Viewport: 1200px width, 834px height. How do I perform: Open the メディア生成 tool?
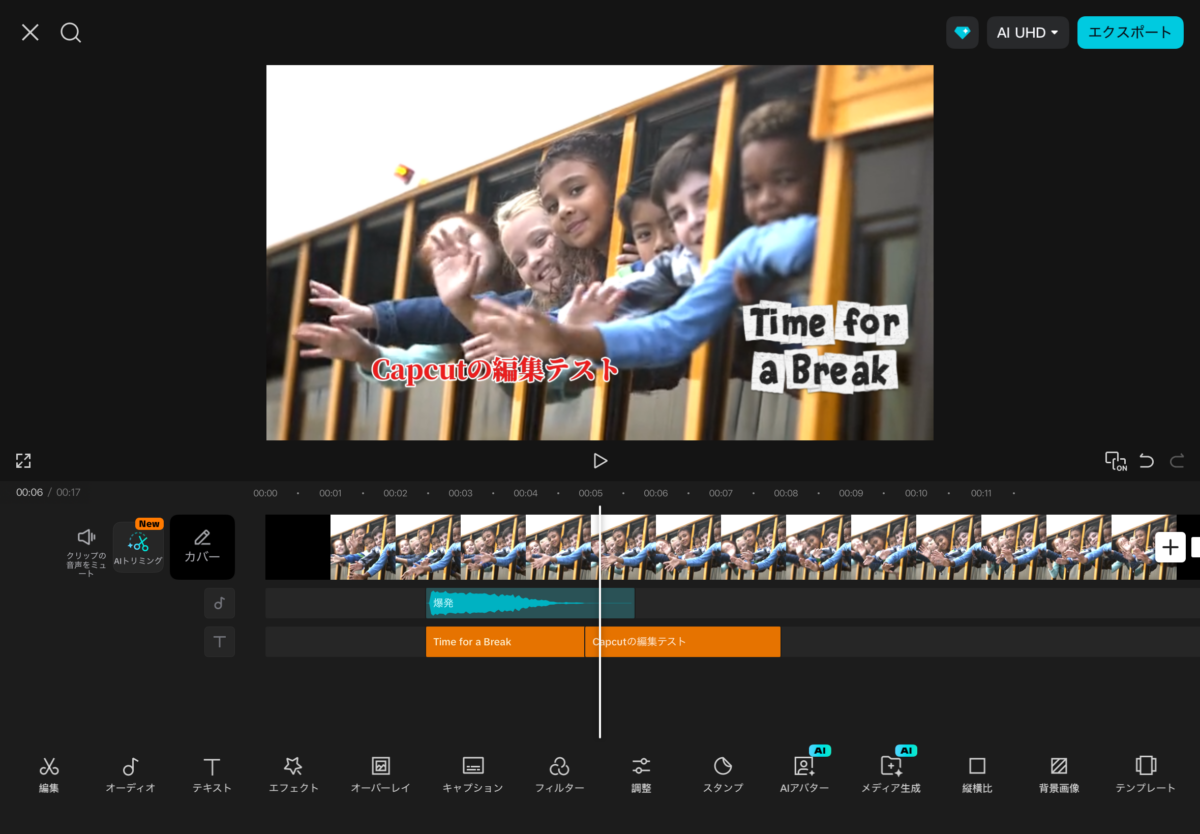[891, 775]
